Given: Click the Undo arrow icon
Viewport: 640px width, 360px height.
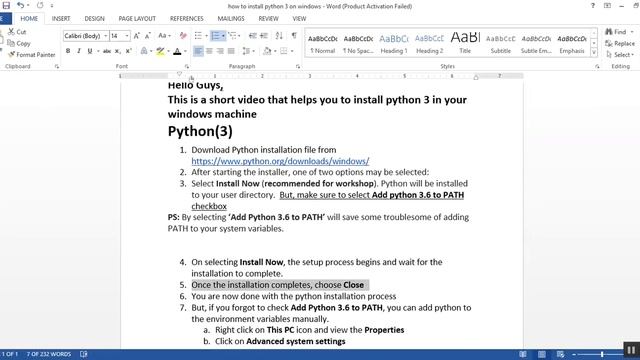Looking at the screenshot, I should coord(20,6).
